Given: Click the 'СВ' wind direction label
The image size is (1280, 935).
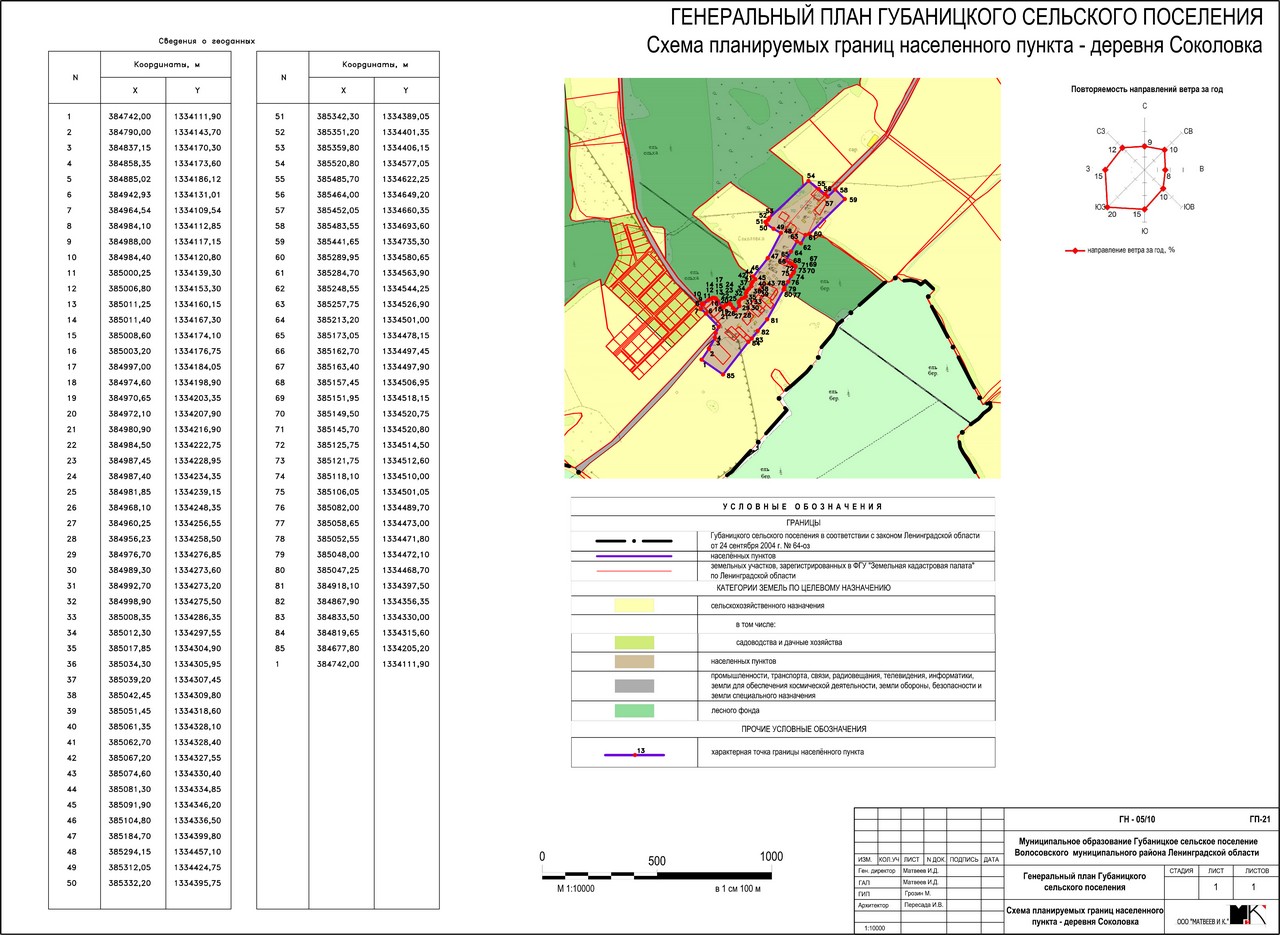Looking at the screenshot, I should pos(1188,131).
